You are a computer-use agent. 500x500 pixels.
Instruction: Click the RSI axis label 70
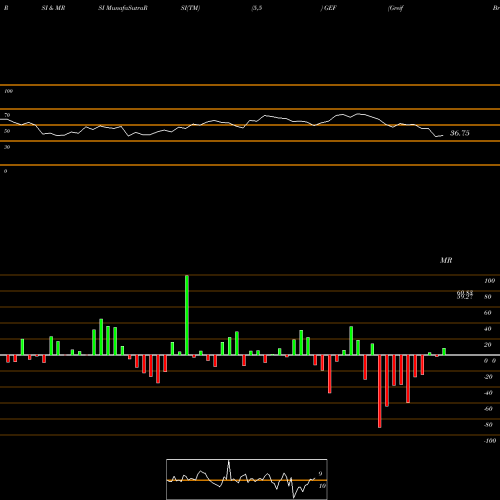7,115
